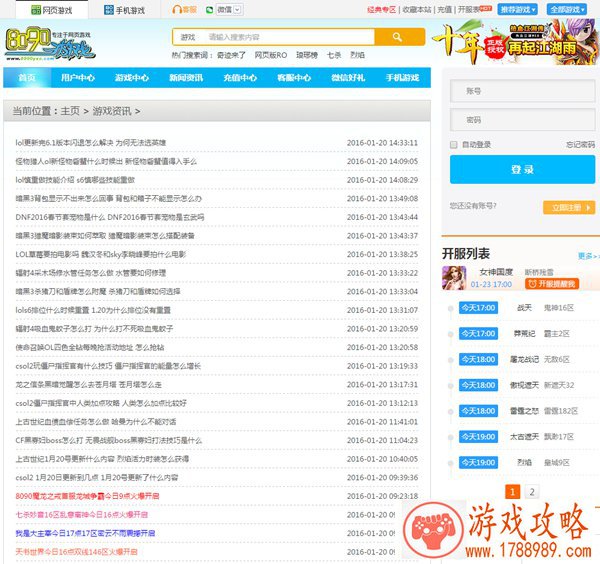Image resolution: width=600 pixels, height=564 pixels.
Task: Click the headset 客服 icon in top bar
Action: (177, 9)
